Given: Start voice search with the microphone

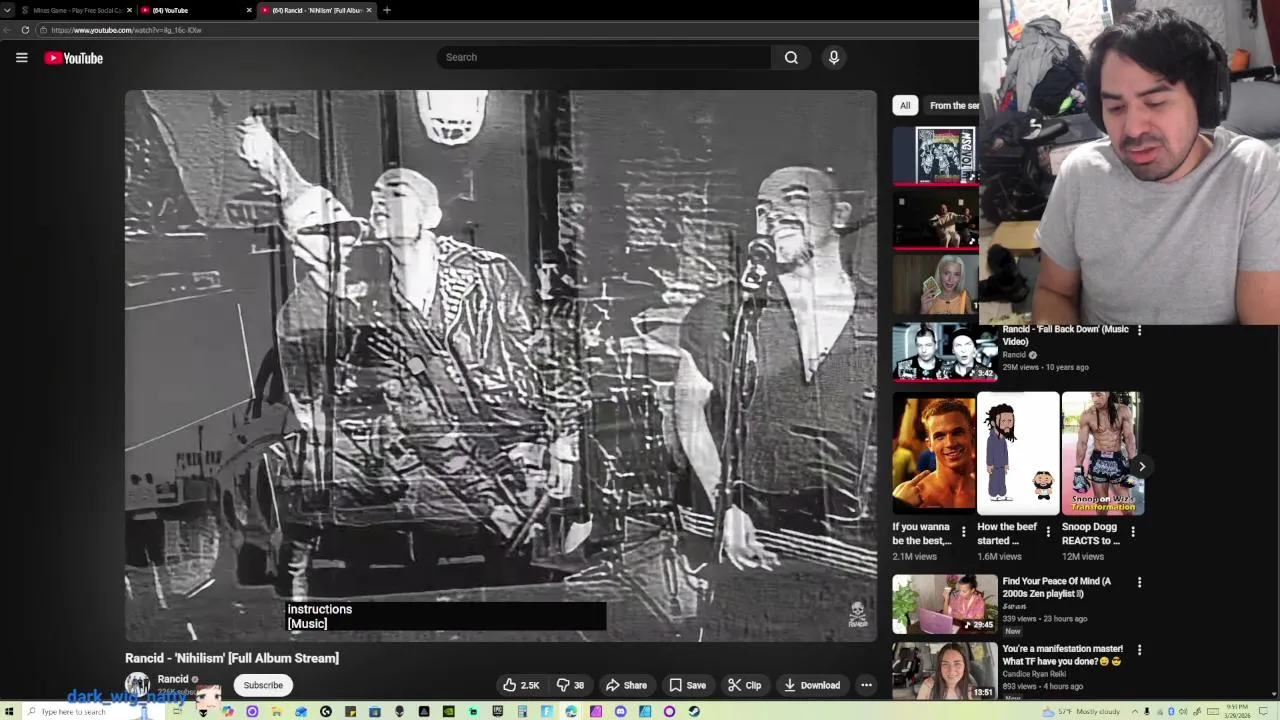Looking at the screenshot, I should 833,57.
